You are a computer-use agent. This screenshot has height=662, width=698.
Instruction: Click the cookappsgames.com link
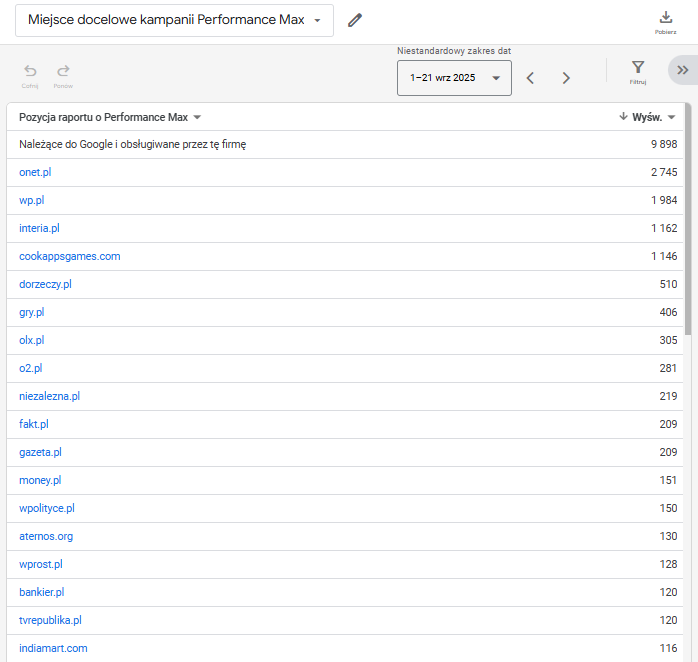point(69,256)
